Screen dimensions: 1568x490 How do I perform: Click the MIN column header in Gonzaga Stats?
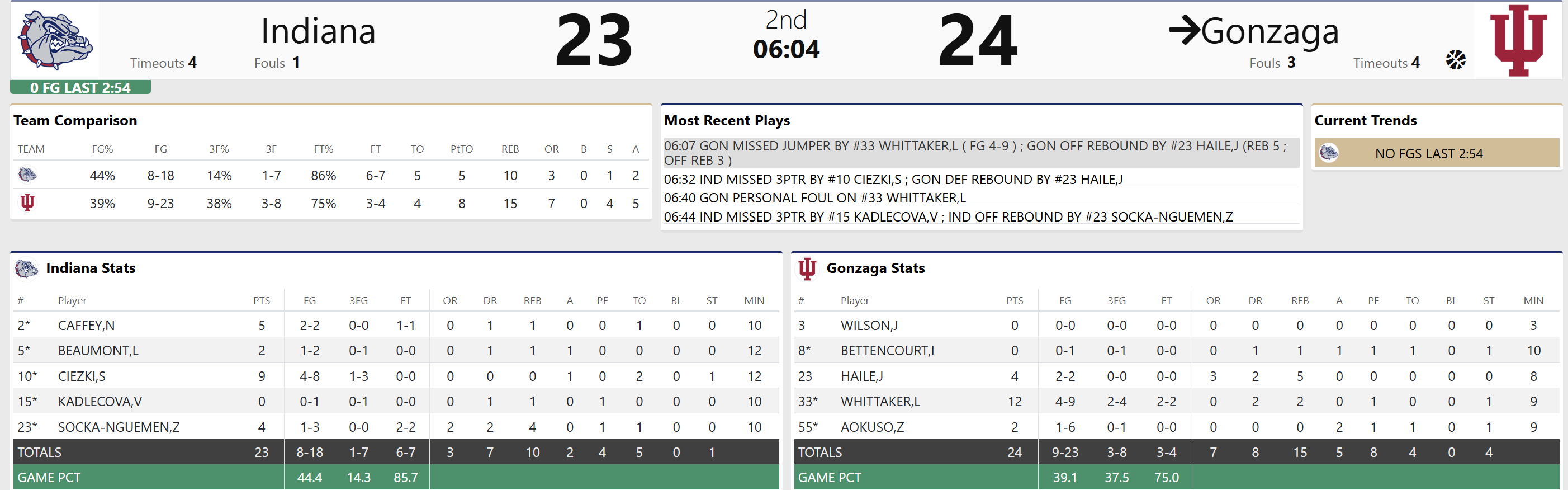pos(1533,300)
